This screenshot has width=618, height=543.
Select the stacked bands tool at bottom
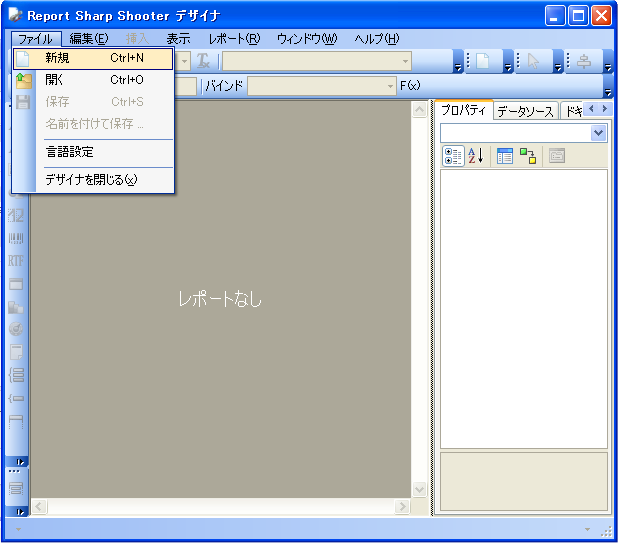[x=16, y=489]
